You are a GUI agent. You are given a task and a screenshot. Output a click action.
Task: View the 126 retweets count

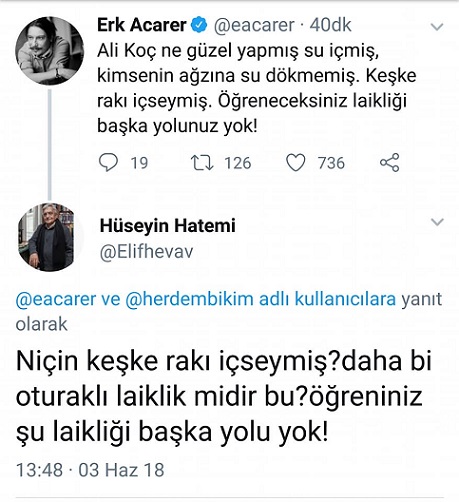click(x=238, y=163)
